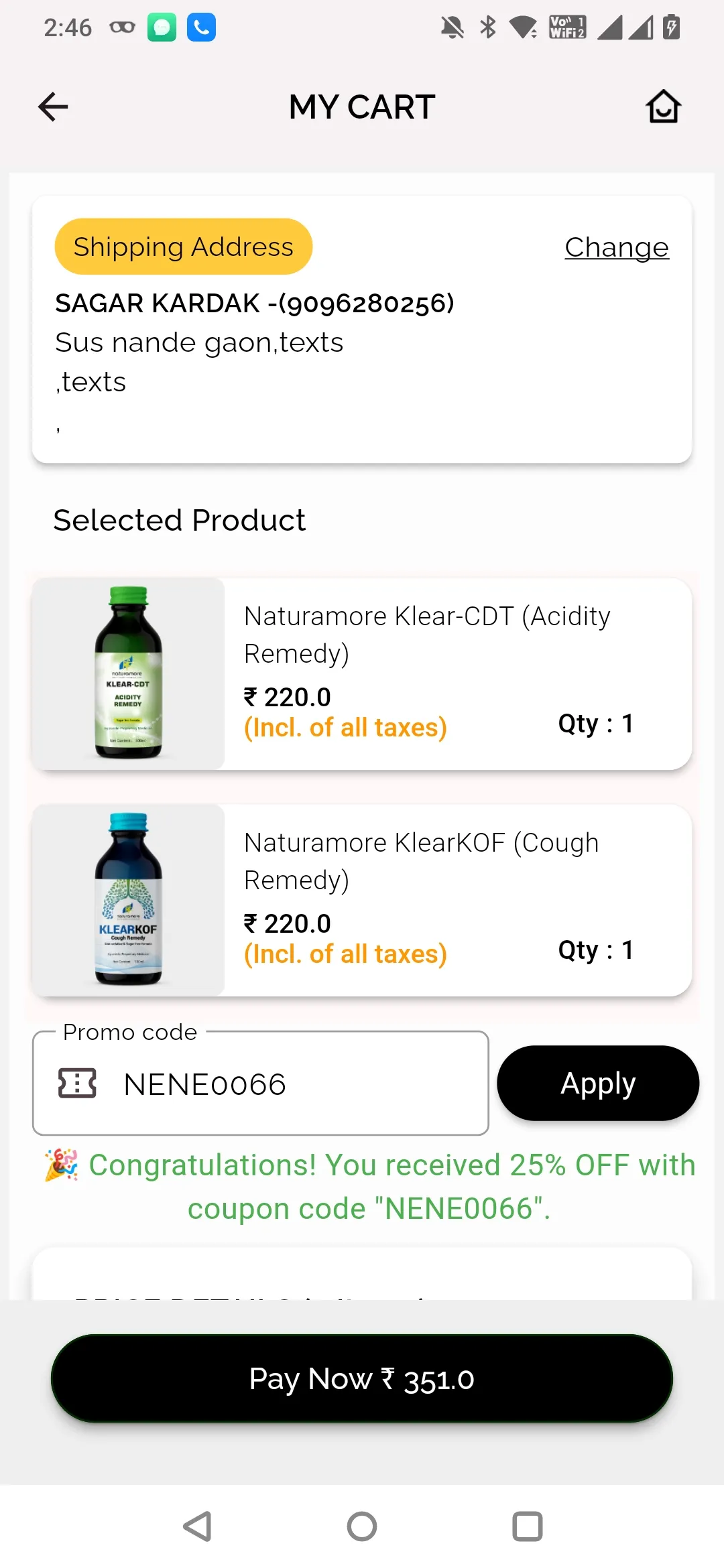
Task: Open the Klear-CDT bottle thumbnail
Action: pos(128,673)
